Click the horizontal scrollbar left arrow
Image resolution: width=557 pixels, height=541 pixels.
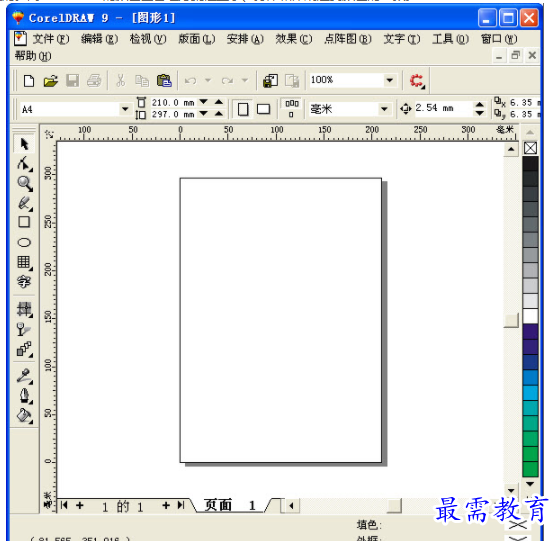(291, 506)
